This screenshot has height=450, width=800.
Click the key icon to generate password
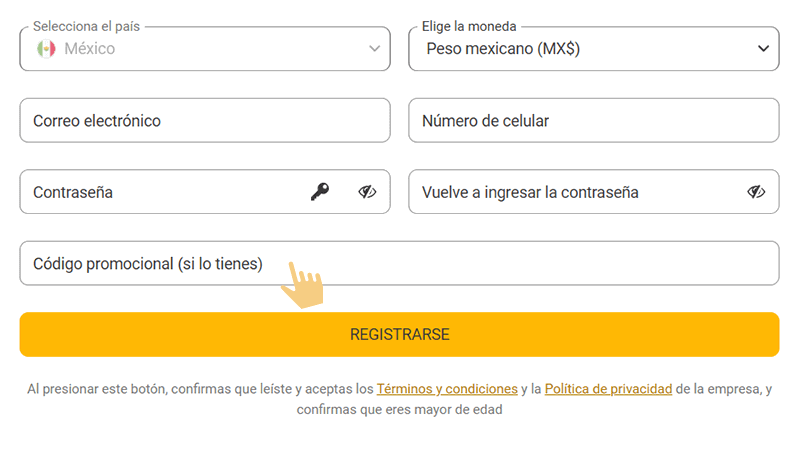319,192
